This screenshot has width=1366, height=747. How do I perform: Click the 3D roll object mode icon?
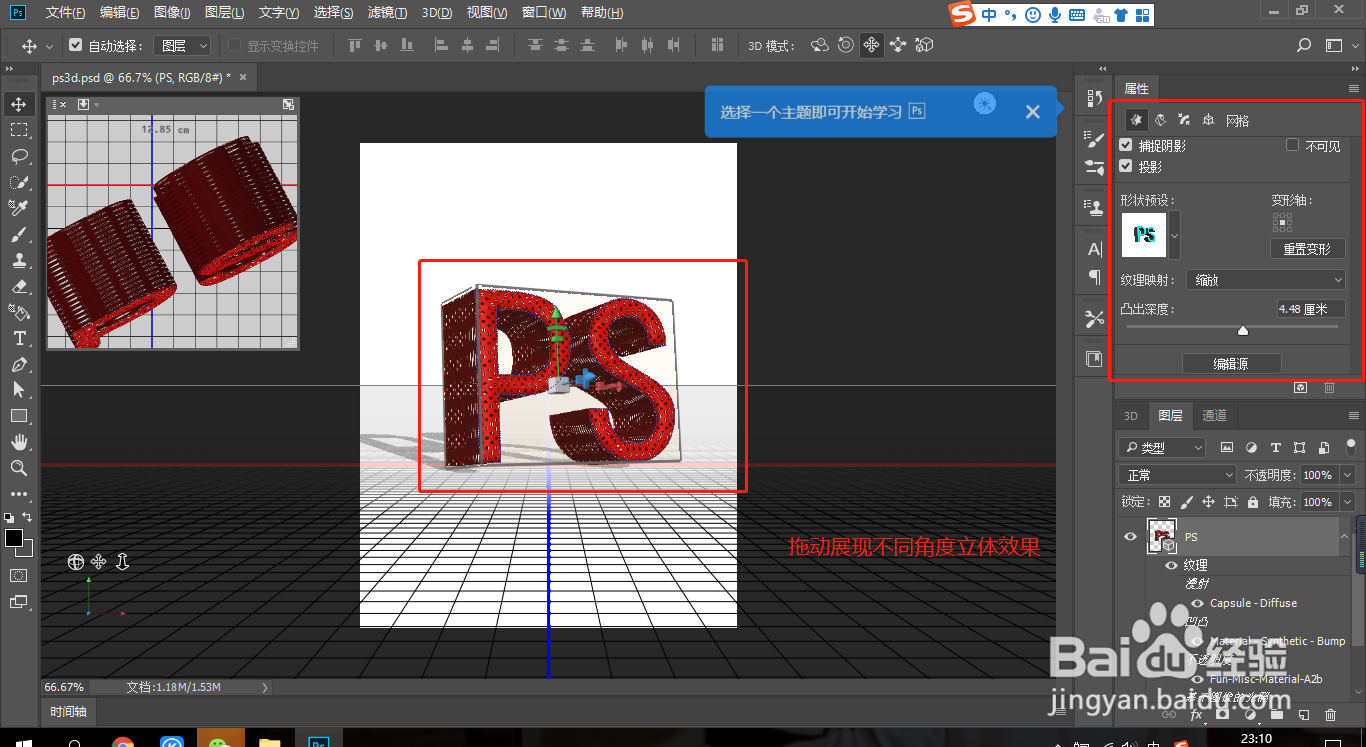846,45
